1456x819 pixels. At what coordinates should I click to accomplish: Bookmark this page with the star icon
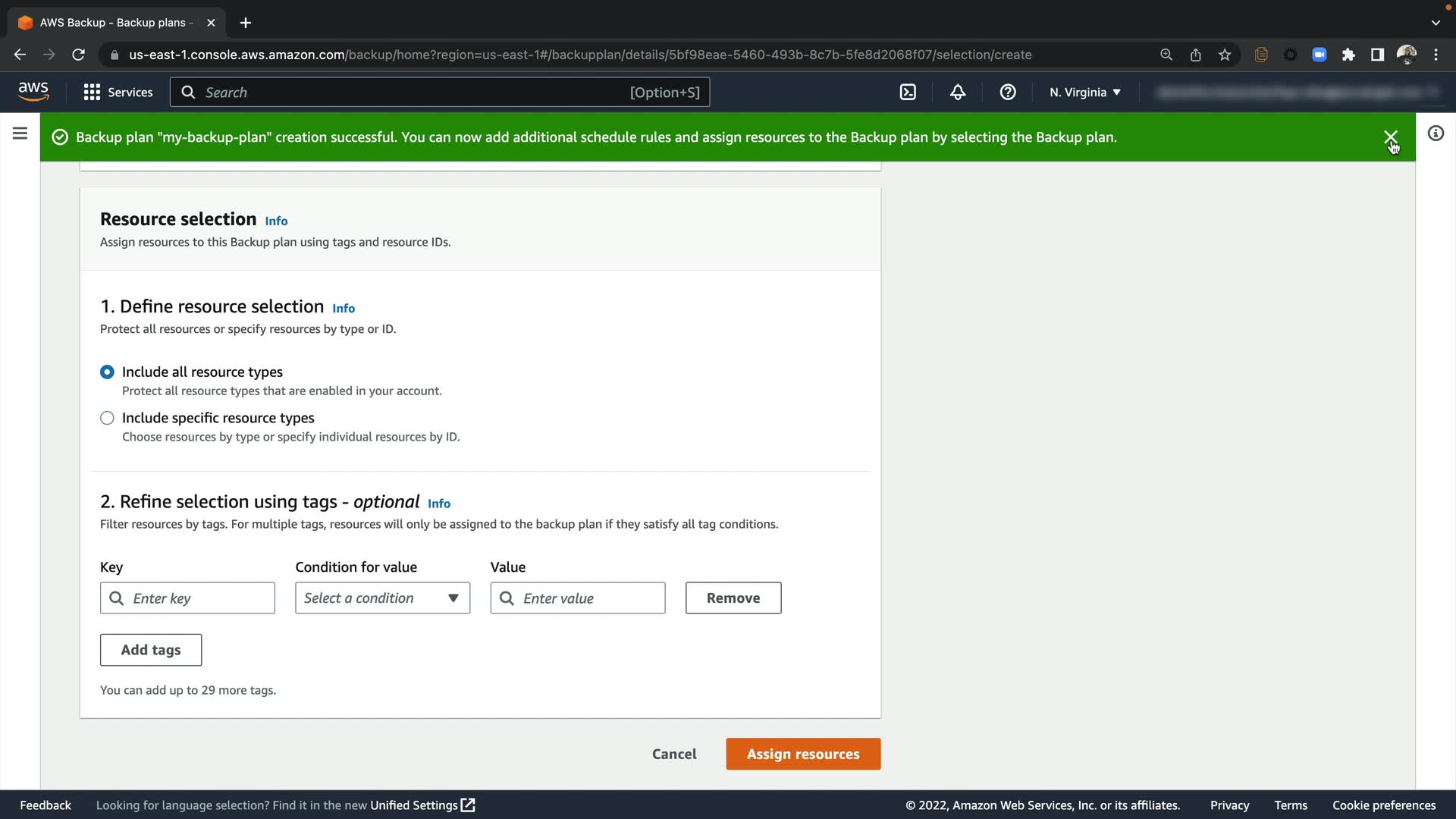pos(1225,55)
